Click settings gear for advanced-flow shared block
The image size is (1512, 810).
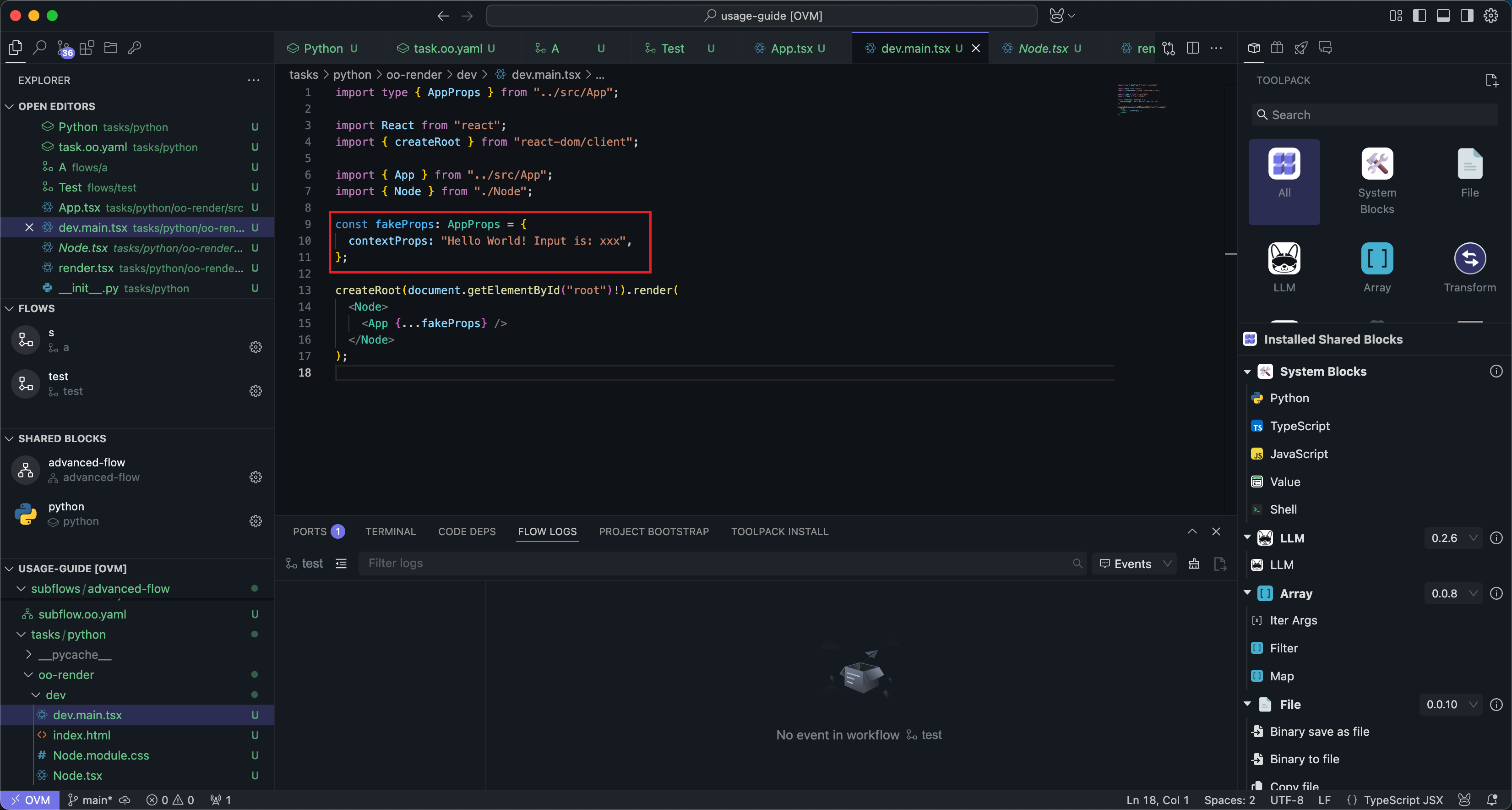(x=256, y=476)
